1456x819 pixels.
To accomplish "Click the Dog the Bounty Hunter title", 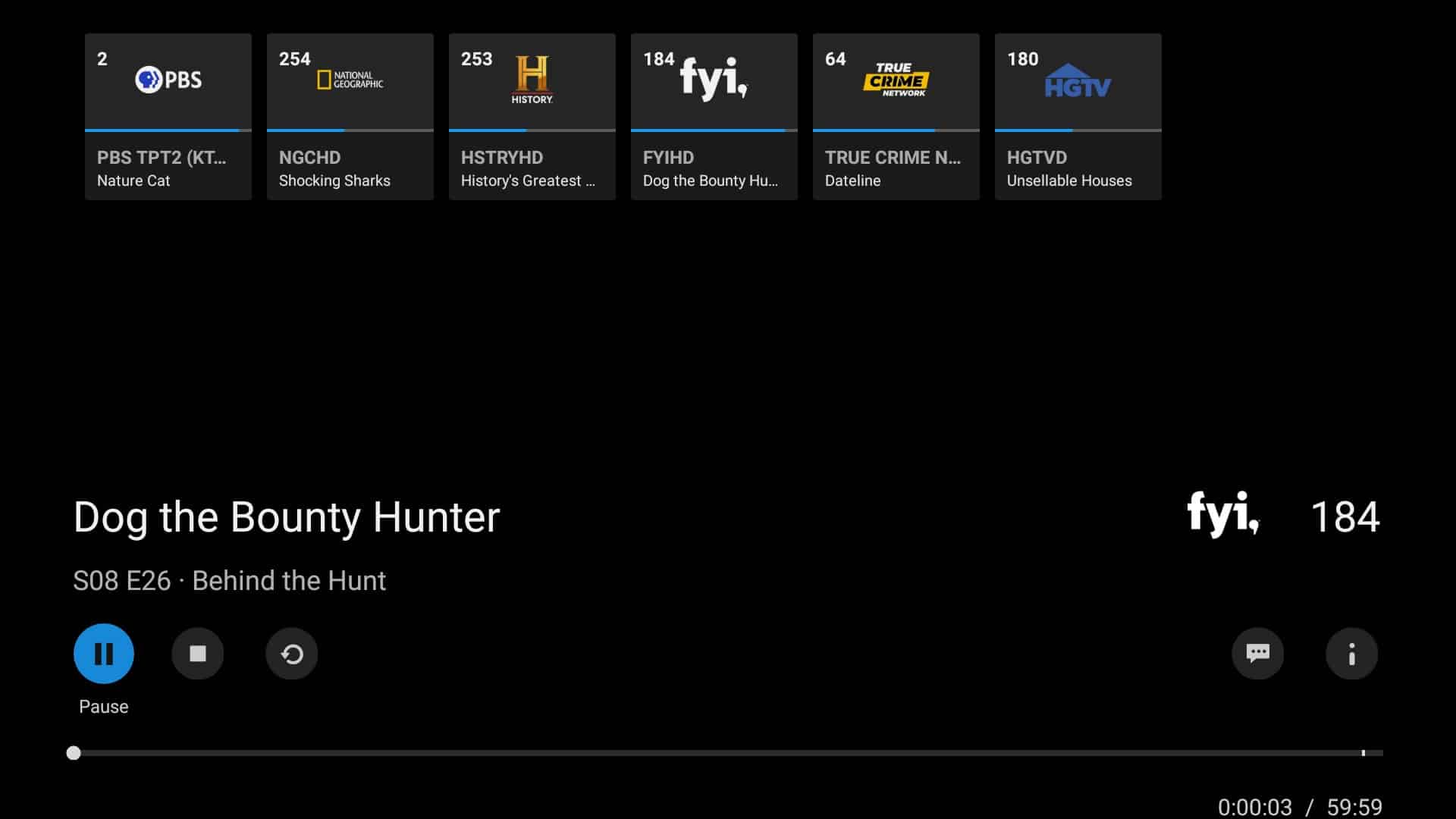I will [x=287, y=517].
